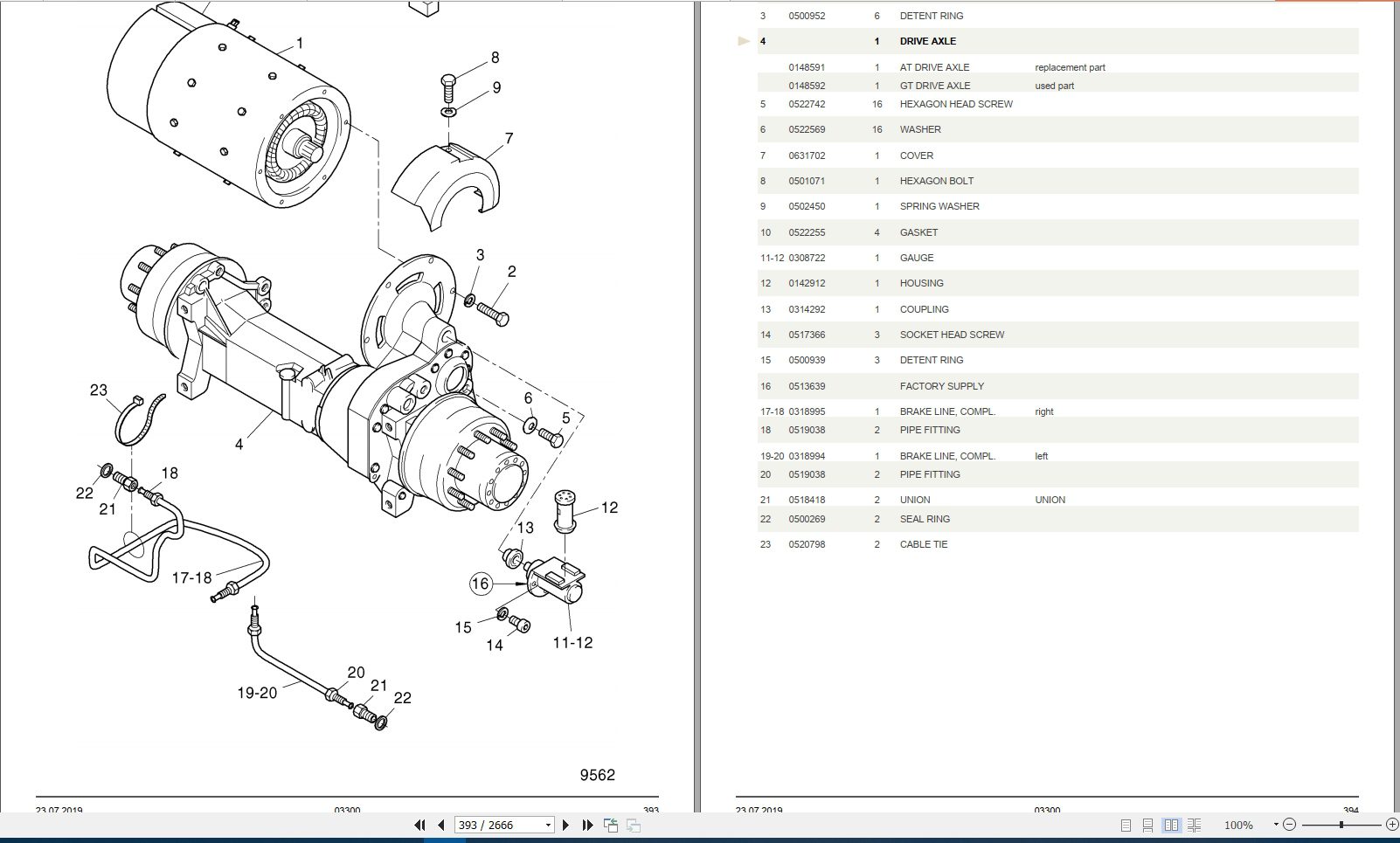Jump to the last page
Screen dimensions: 1400x843
(x=587, y=825)
